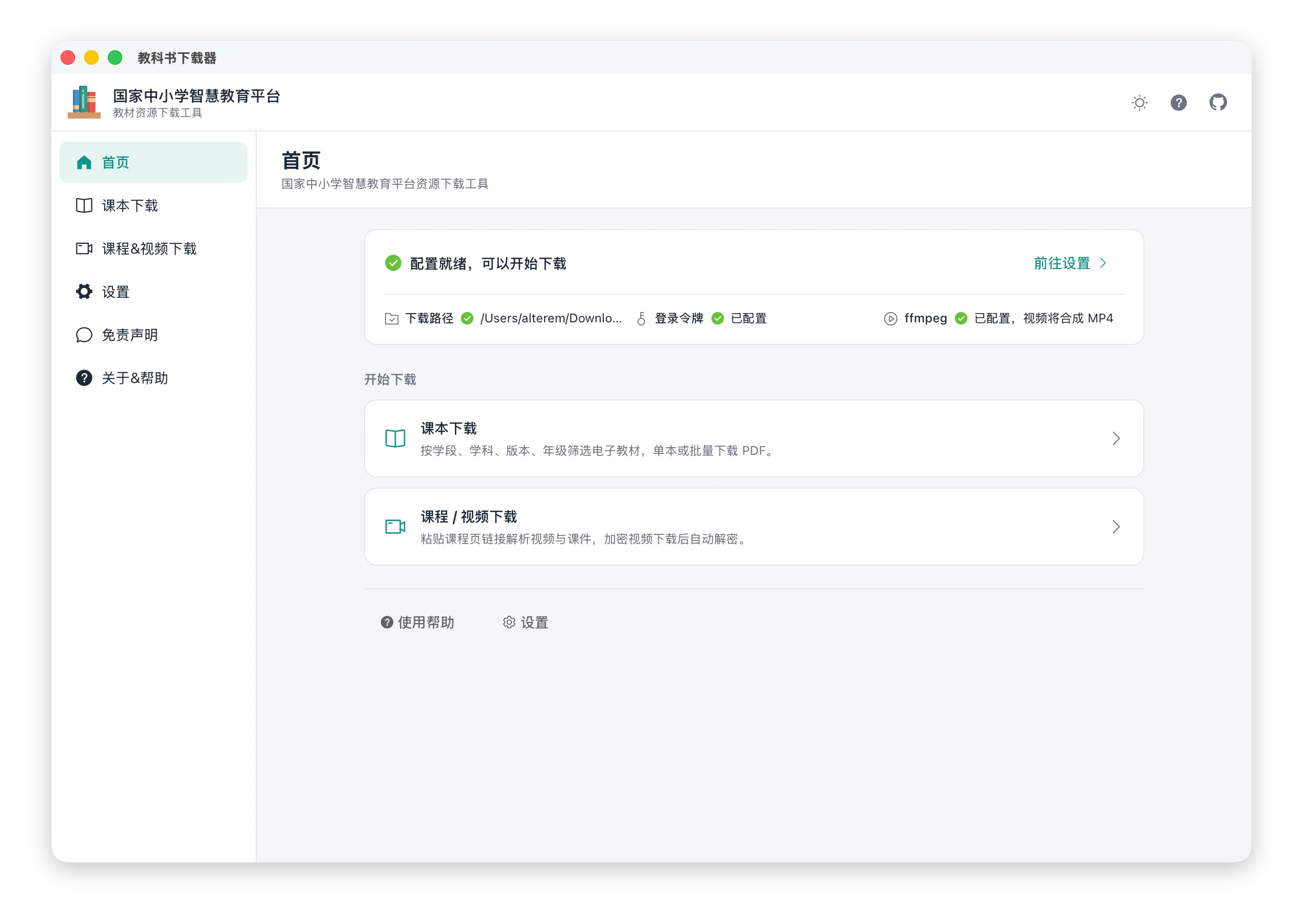
Task: Click the 已配置 status after 登录令牌
Action: [749, 319]
